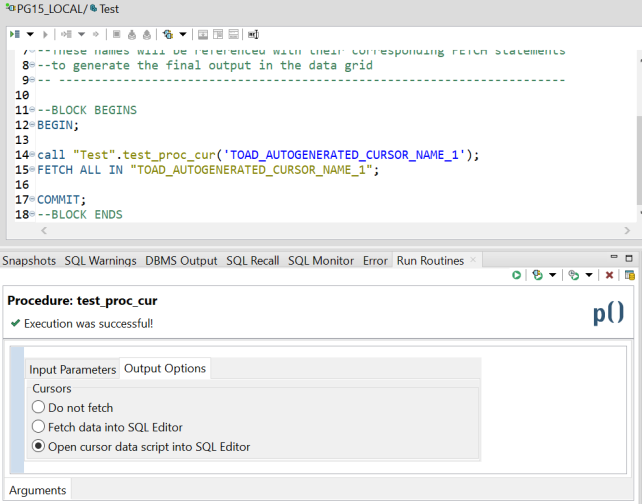Screen dimensions: 642x504
Task: Click 'PG15_LOCAL' in the breadcrumb path
Action: tap(50, 9)
